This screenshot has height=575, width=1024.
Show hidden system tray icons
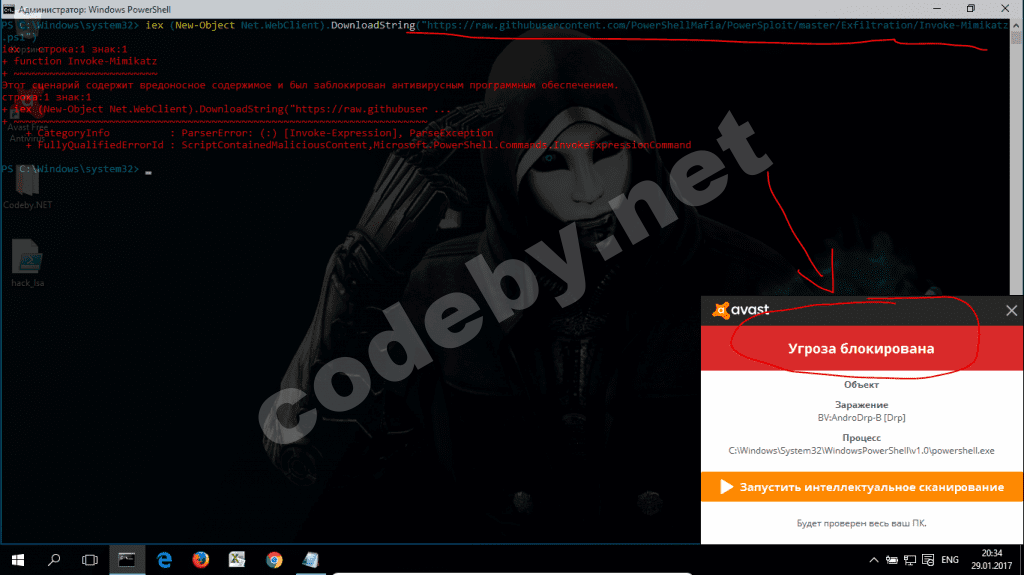[874, 560]
